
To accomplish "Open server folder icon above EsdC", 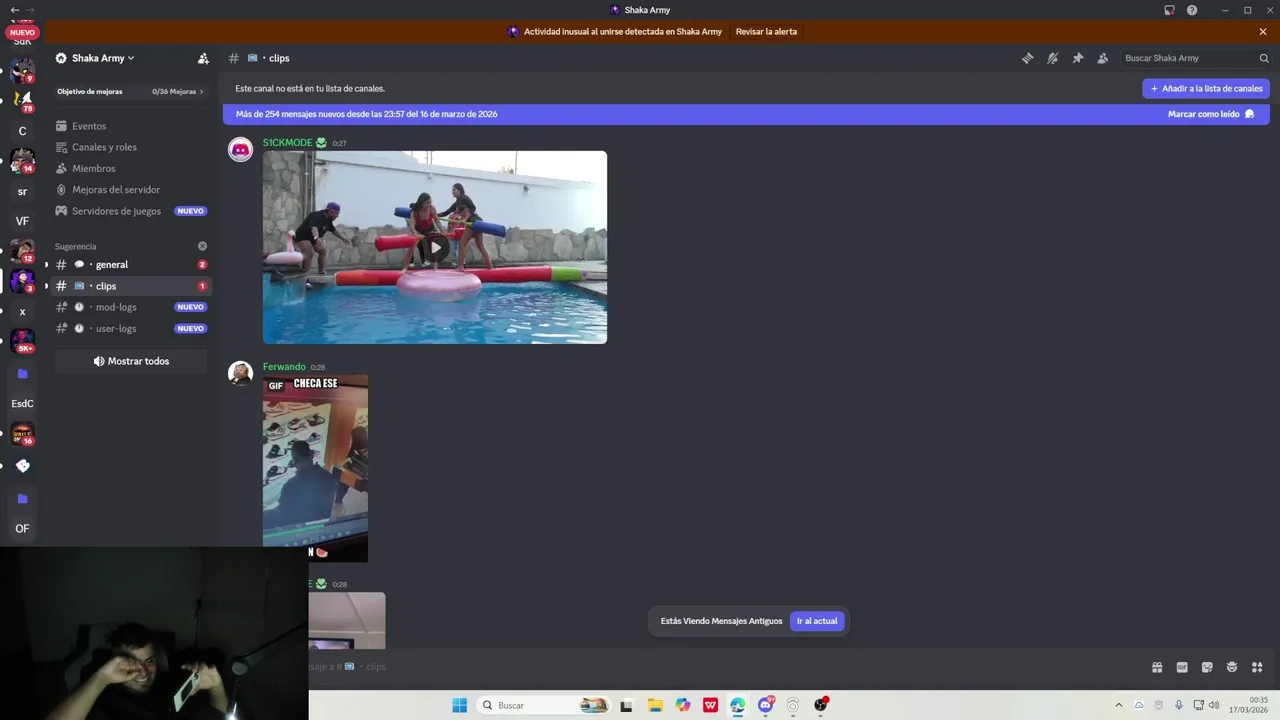I will pos(22,374).
